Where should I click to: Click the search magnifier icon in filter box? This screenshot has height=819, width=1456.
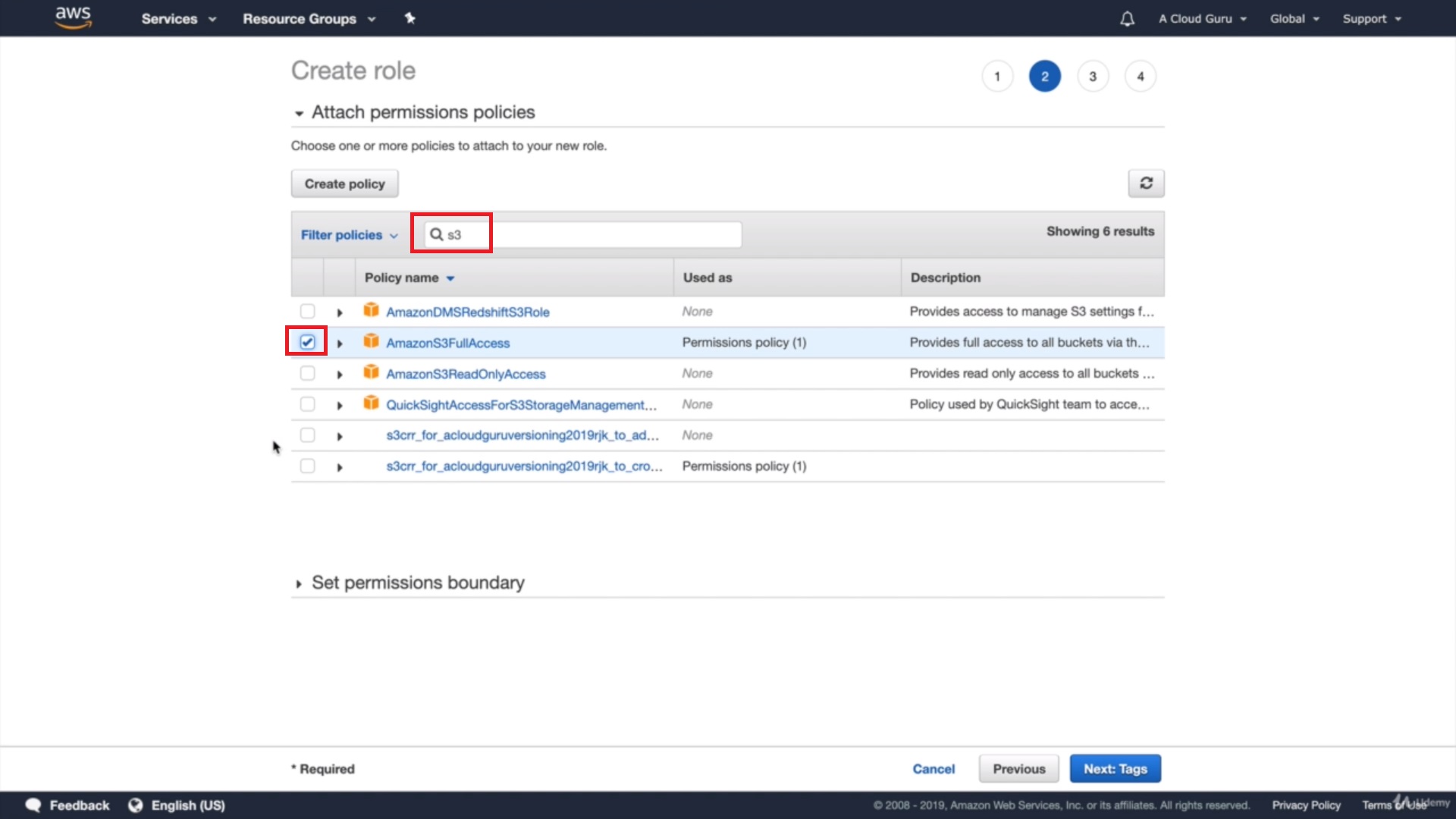point(437,234)
